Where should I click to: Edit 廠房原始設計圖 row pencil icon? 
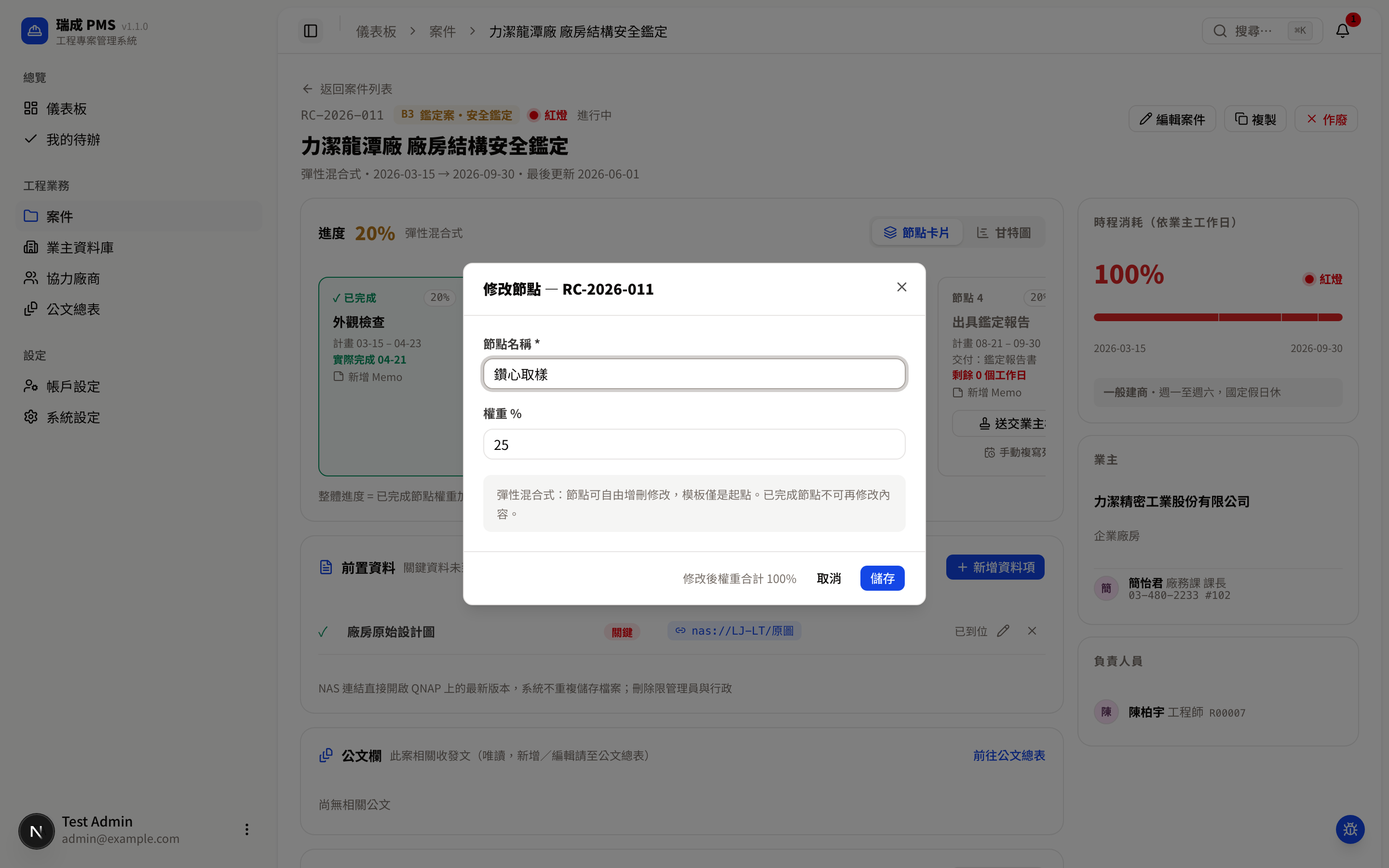(1003, 631)
